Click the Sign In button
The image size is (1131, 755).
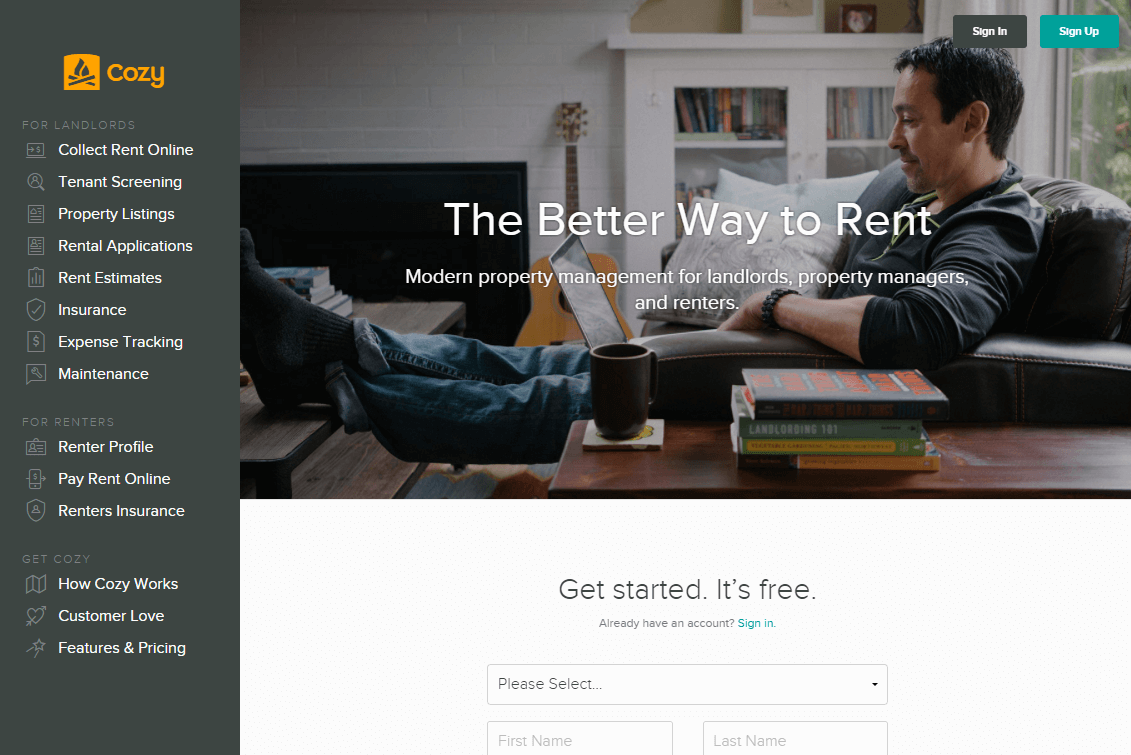point(990,31)
